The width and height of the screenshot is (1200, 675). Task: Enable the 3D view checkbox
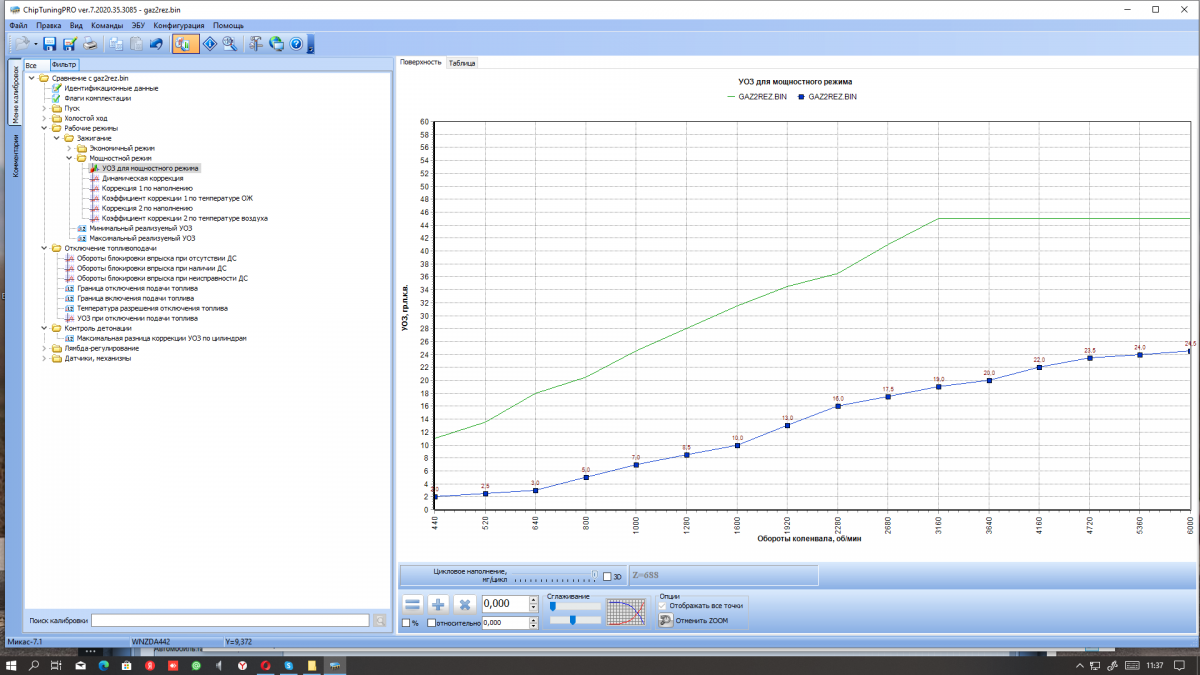(x=607, y=576)
